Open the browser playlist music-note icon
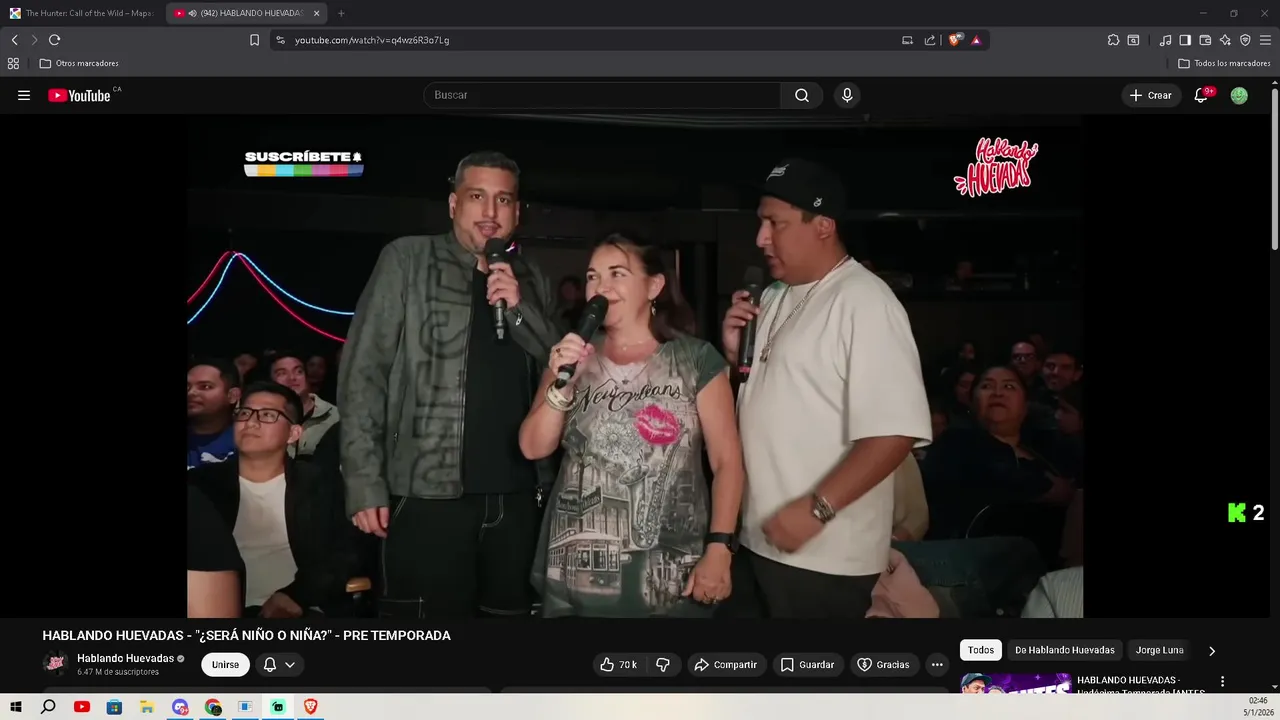The image size is (1280, 720). (x=1165, y=40)
